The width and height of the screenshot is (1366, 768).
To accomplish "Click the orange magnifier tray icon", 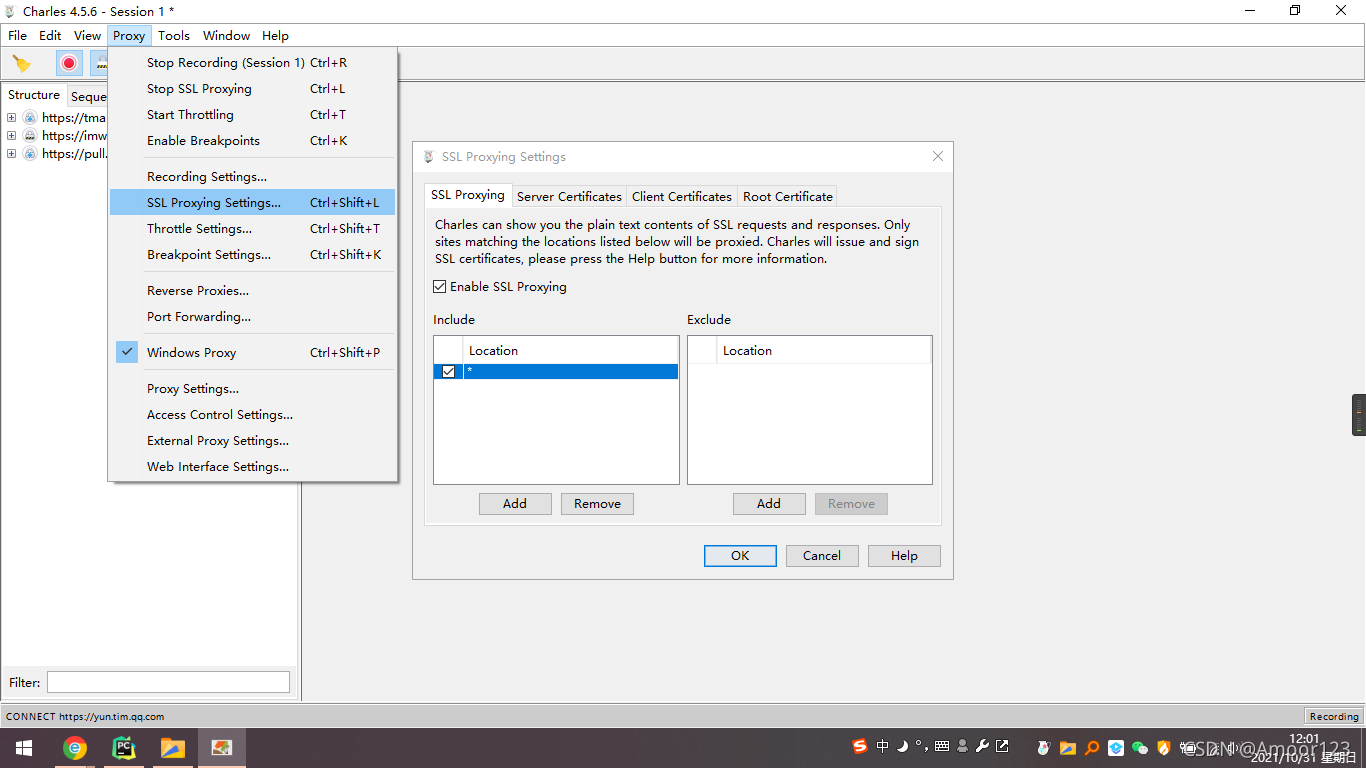I will pos(1092,747).
